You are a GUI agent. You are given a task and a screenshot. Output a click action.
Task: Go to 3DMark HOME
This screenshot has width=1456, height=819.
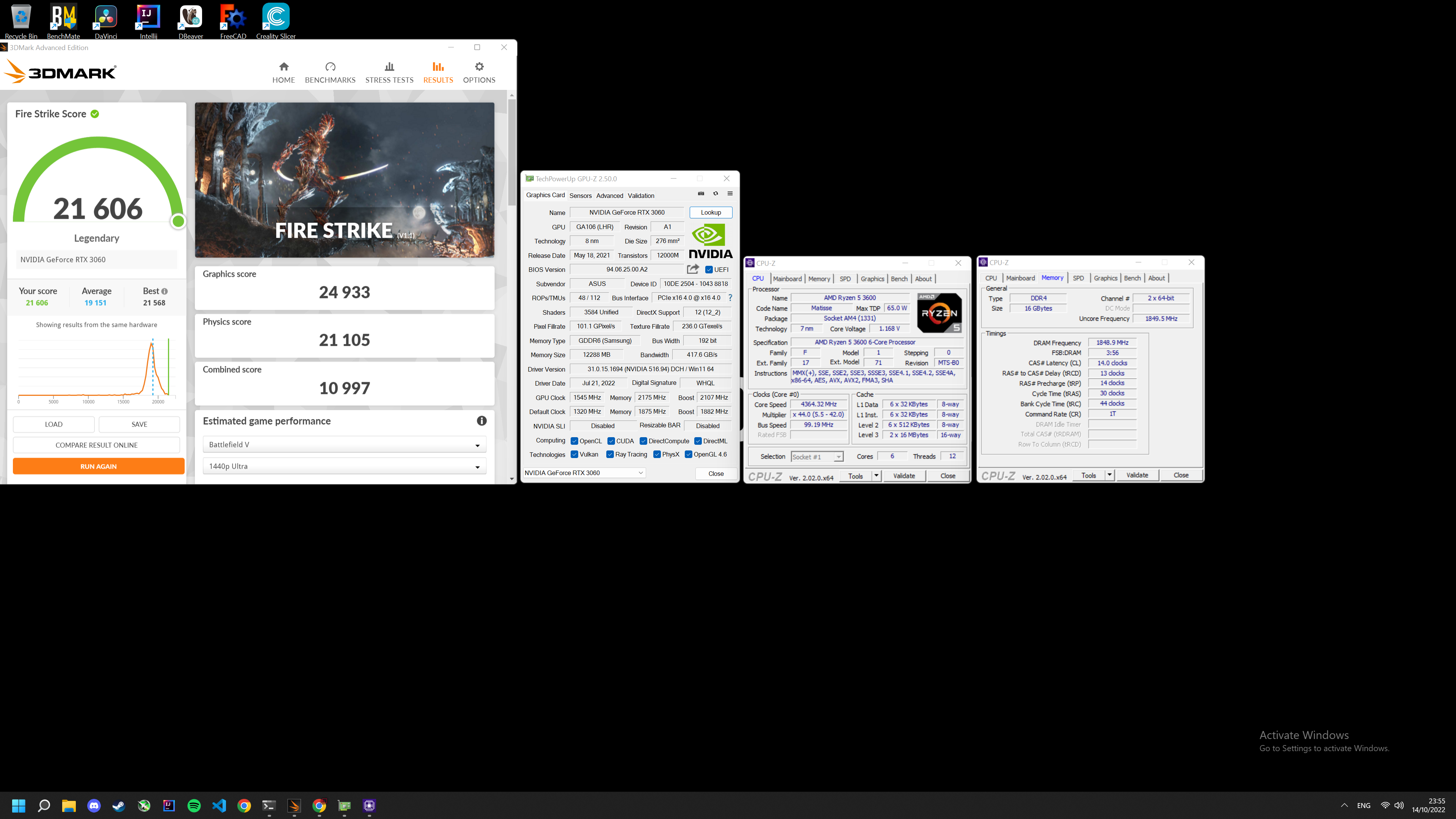point(284,73)
